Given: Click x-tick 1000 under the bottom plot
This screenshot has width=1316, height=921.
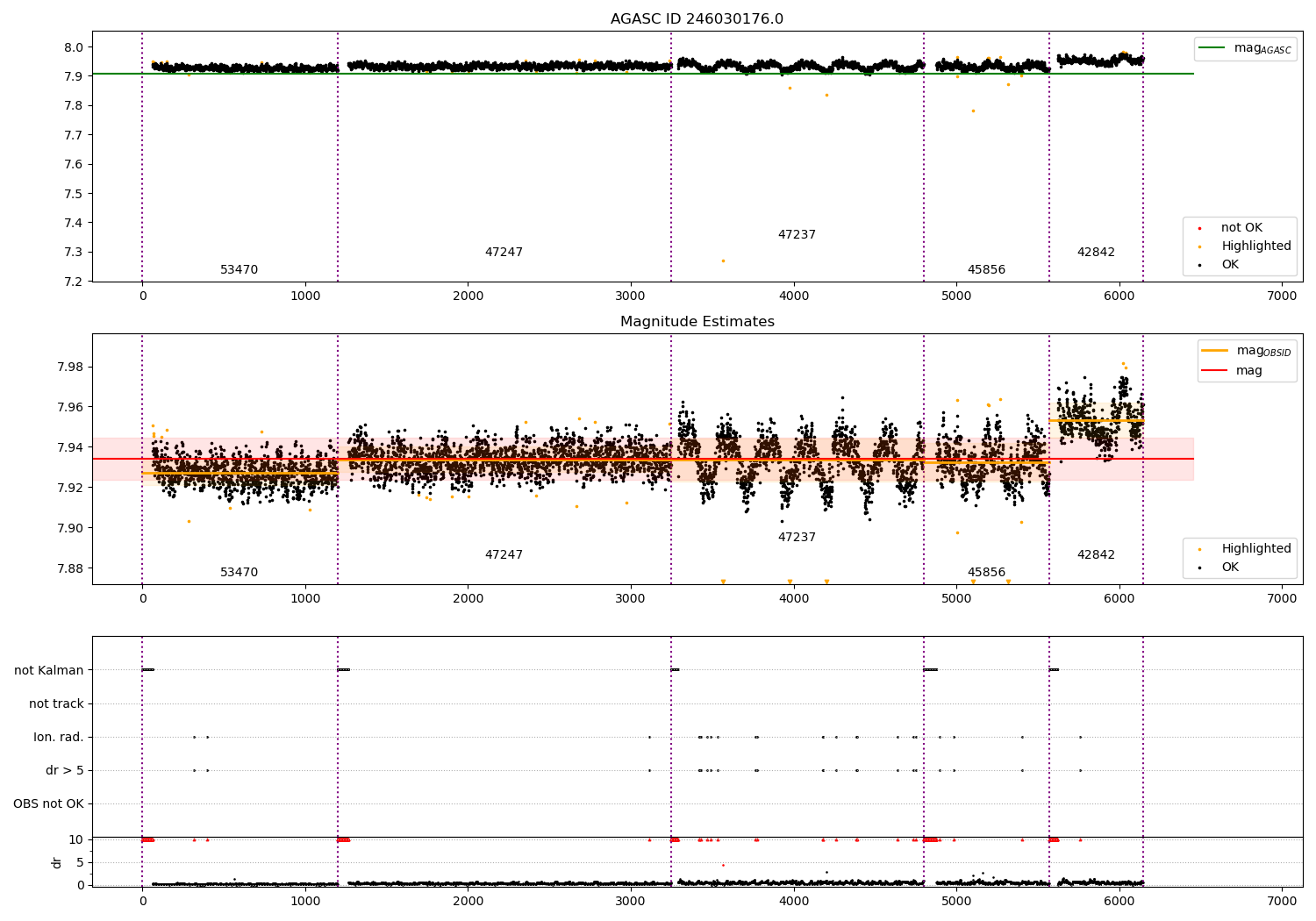Looking at the screenshot, I should click(305, 901).
